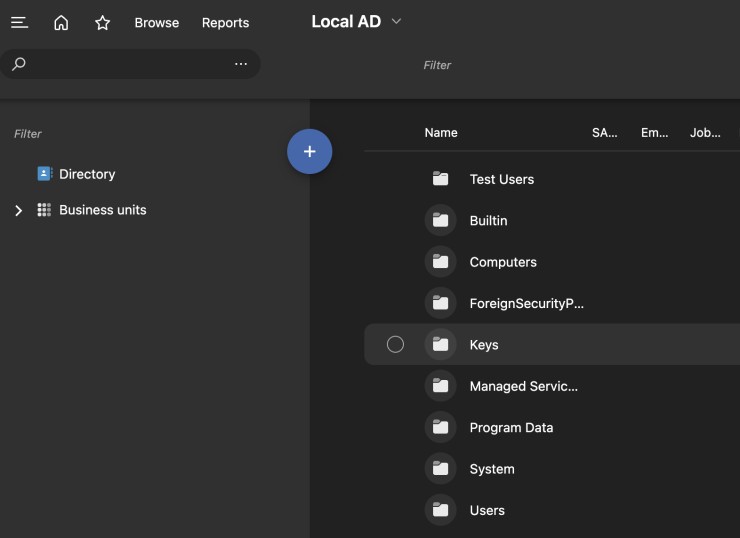Screen dimensions: 740x538
Task: Open the Reports menu
Action: coord(225,23)
